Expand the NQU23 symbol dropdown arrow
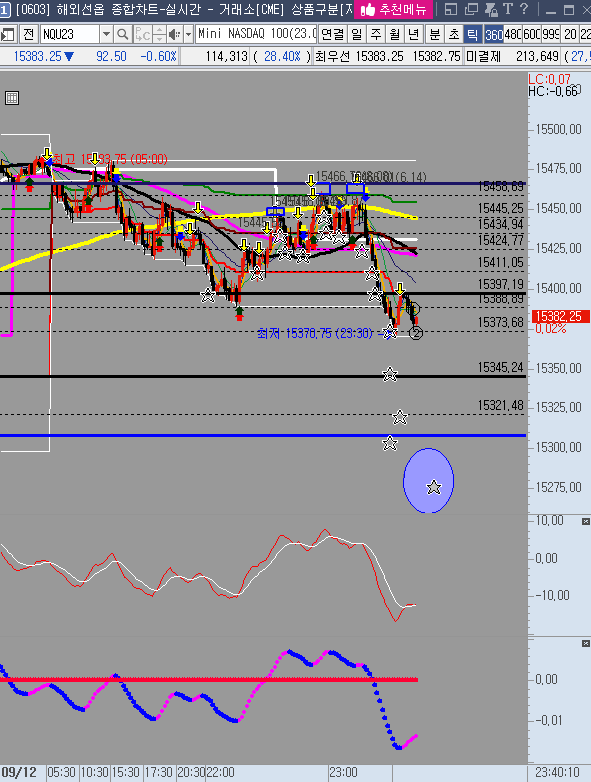This screenshot has height=782, width=591. pyautogui.click(x=106, y=34)
